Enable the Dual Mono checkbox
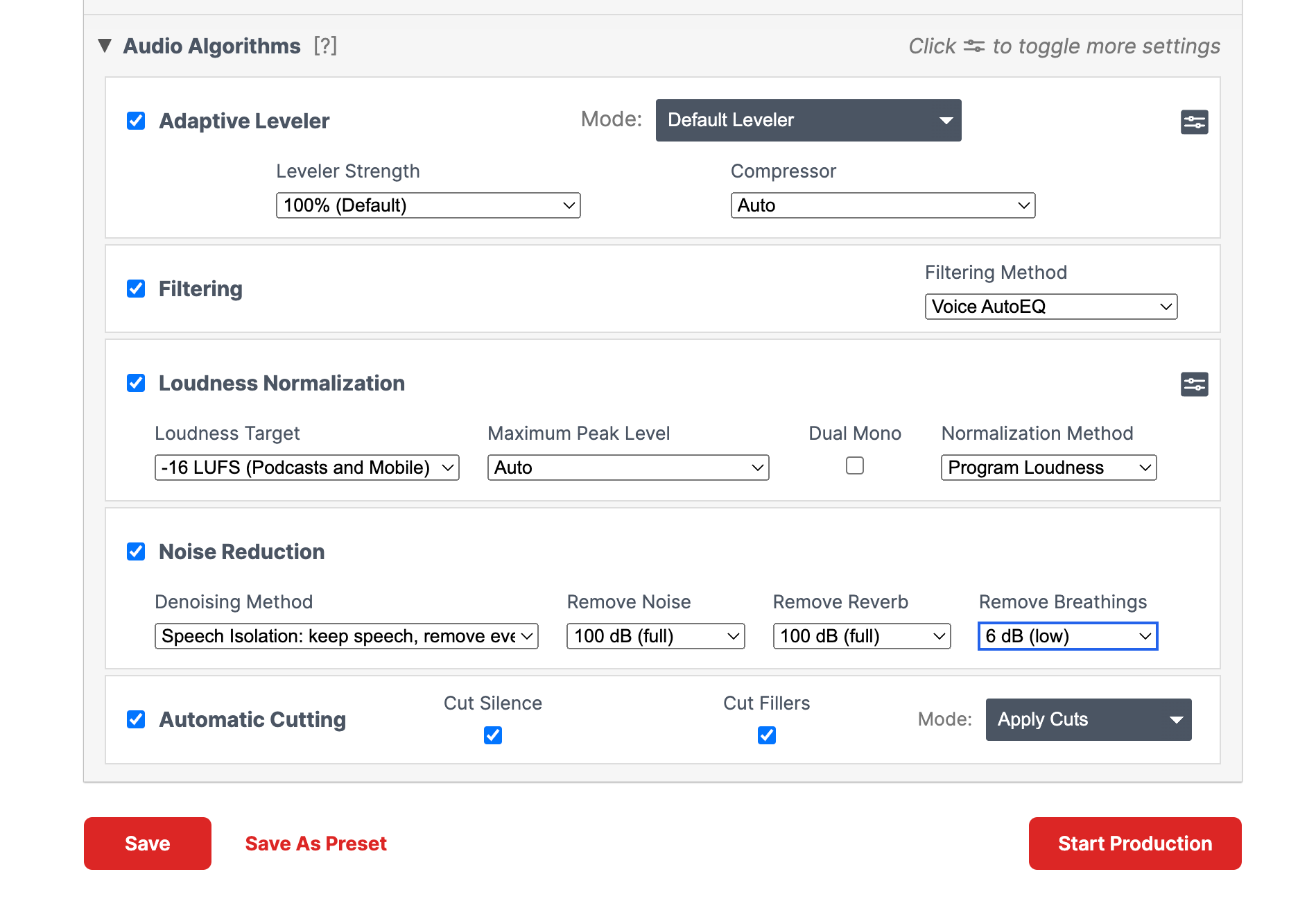1316x899 pixels. point(855,465)
